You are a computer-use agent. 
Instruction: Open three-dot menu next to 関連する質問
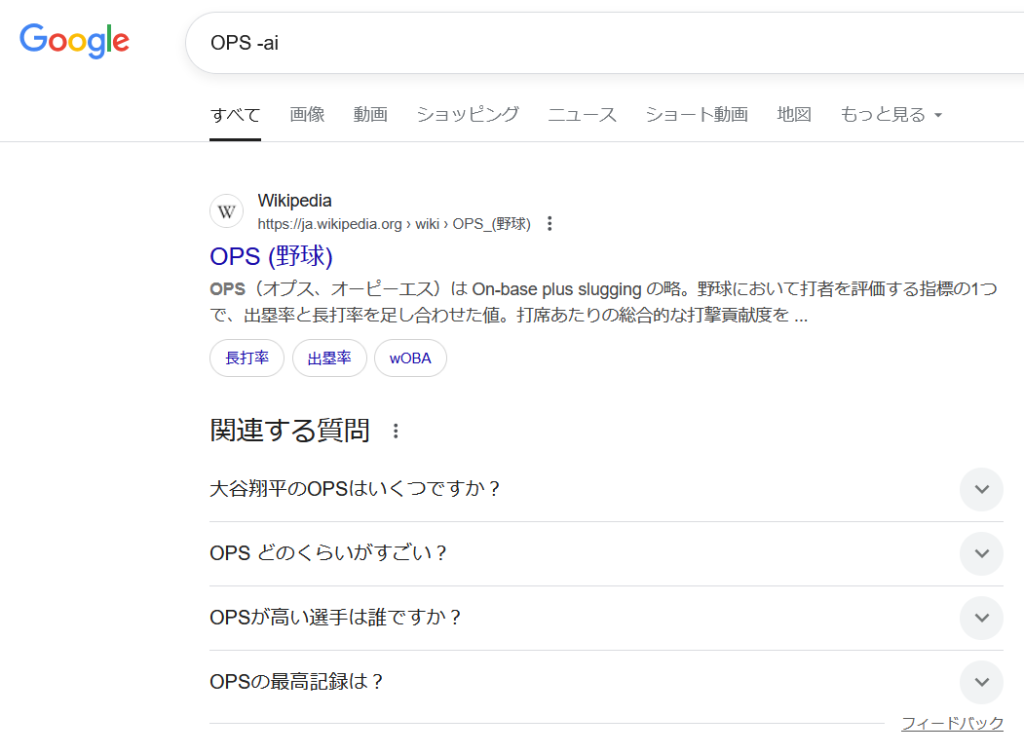click(x=396, y=431)
